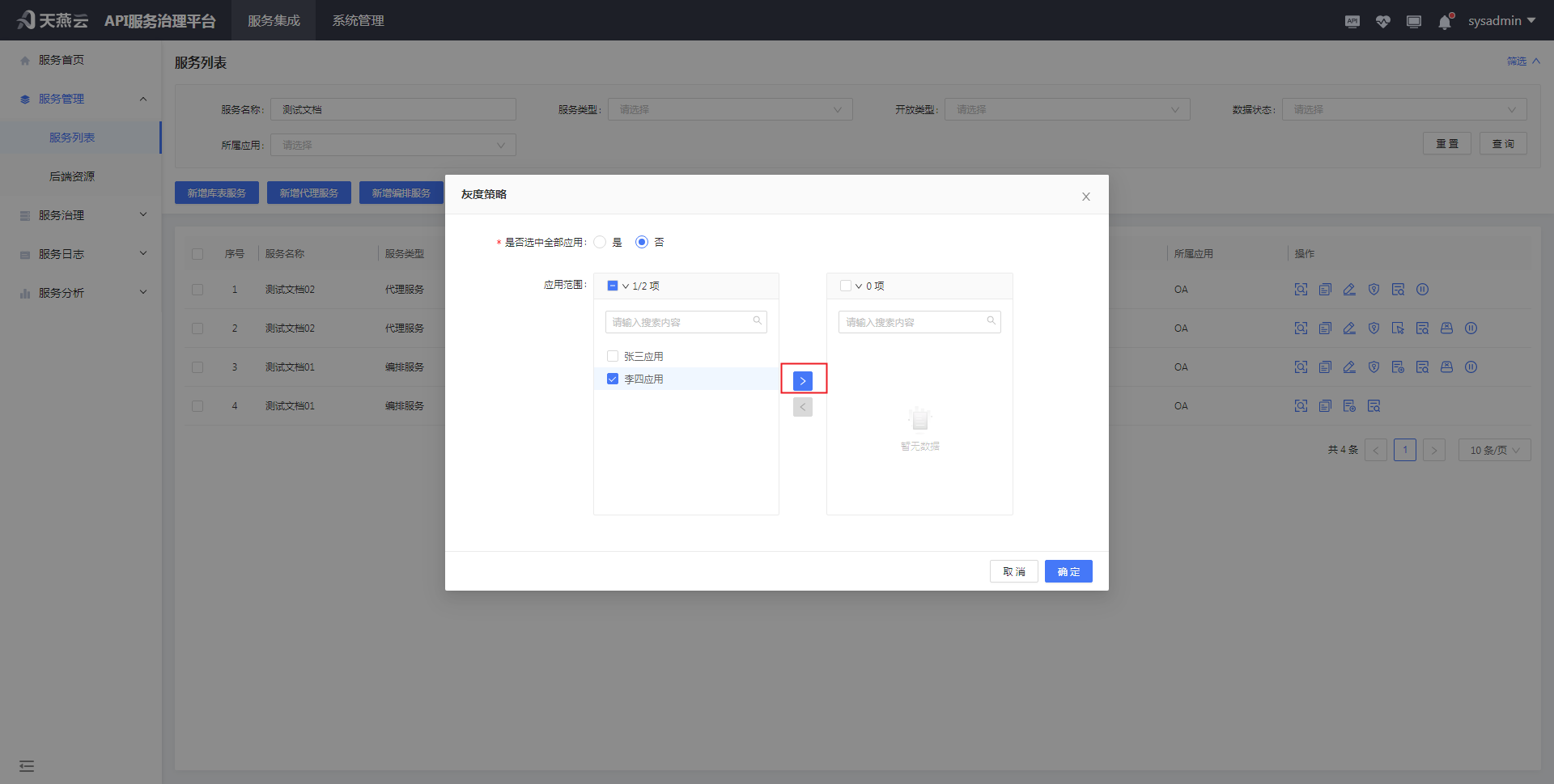The image size is (1554, 784).
Task: Open the 服务集成 top menu
Action: pyautogui.click(x=274, y=21)
